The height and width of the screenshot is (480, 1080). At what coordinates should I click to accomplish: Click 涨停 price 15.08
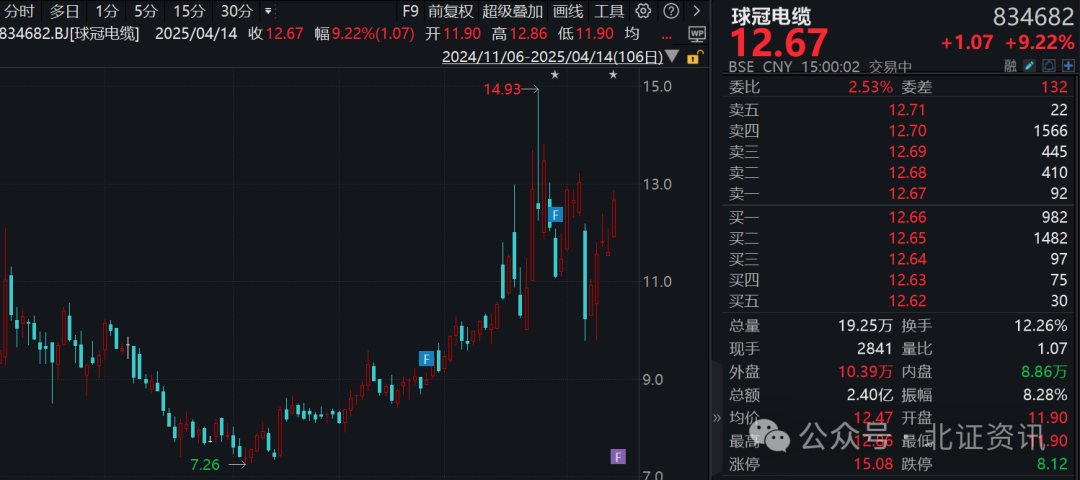874,463
